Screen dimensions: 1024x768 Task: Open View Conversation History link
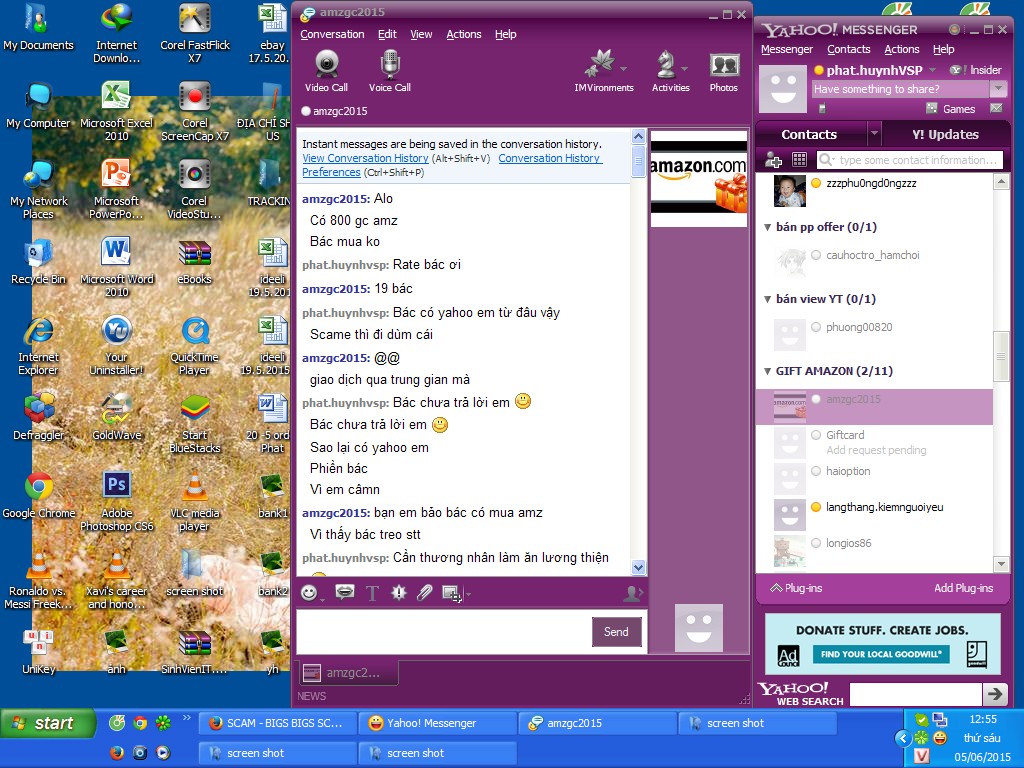pos(365,158)
